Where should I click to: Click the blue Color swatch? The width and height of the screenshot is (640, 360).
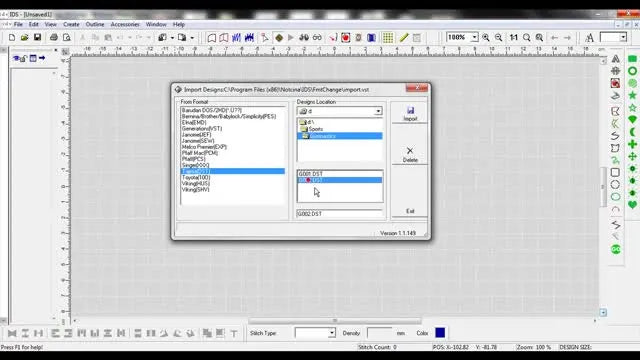pos(440,333)
